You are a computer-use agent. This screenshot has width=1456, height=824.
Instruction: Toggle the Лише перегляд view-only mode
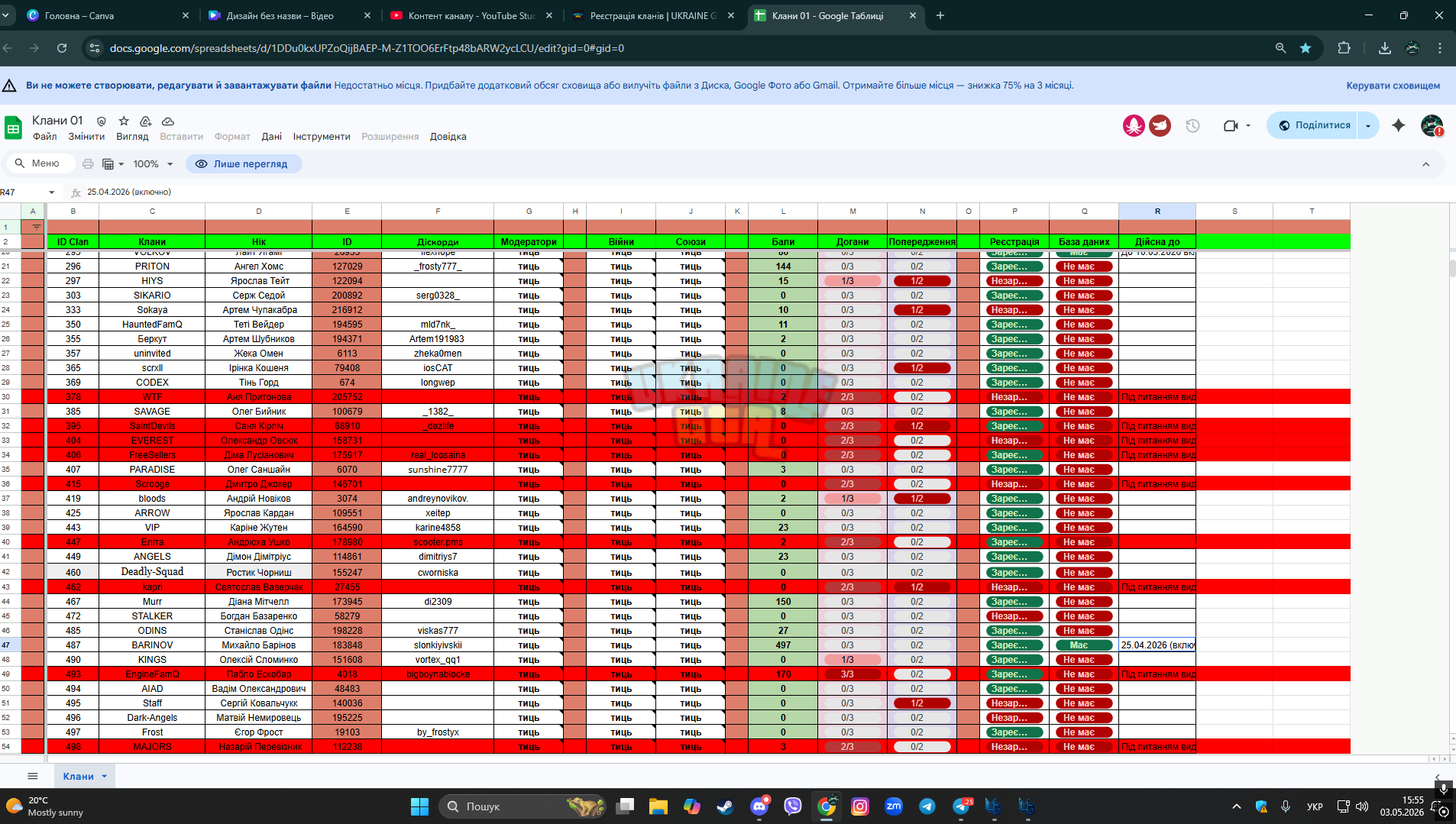(244, 163)
